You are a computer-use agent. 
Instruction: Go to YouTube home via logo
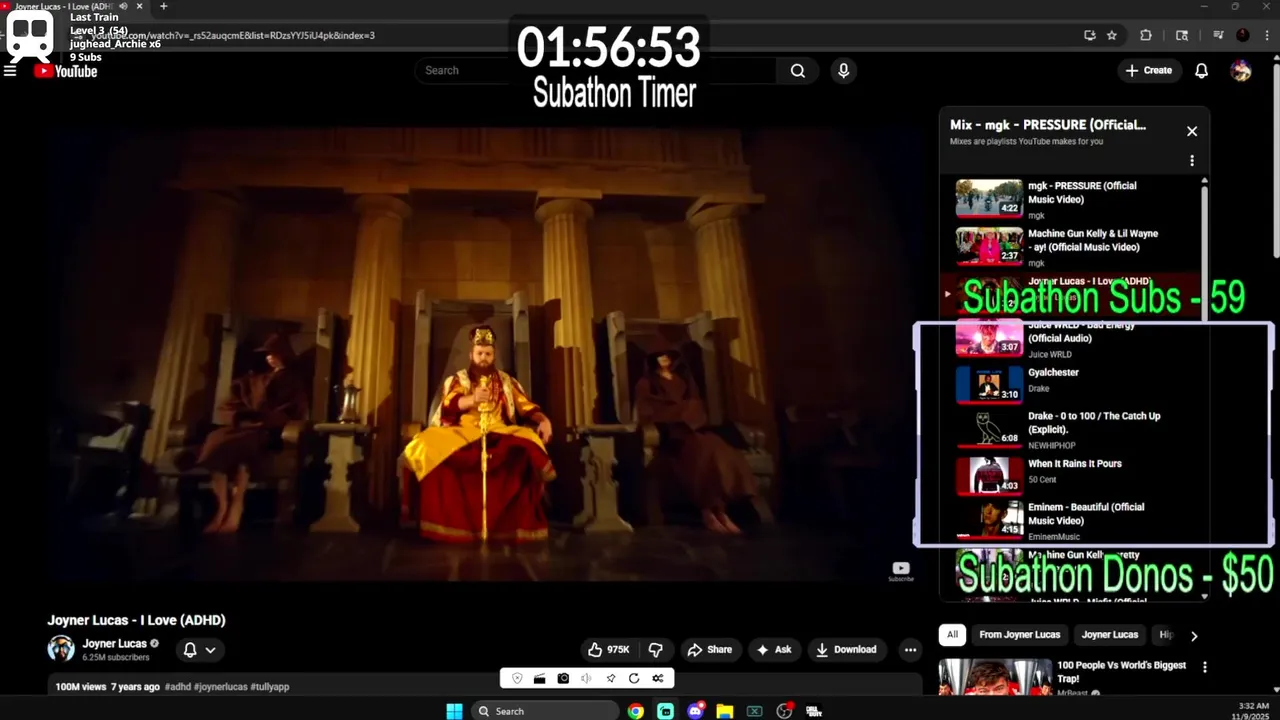[x=66, y=71]
